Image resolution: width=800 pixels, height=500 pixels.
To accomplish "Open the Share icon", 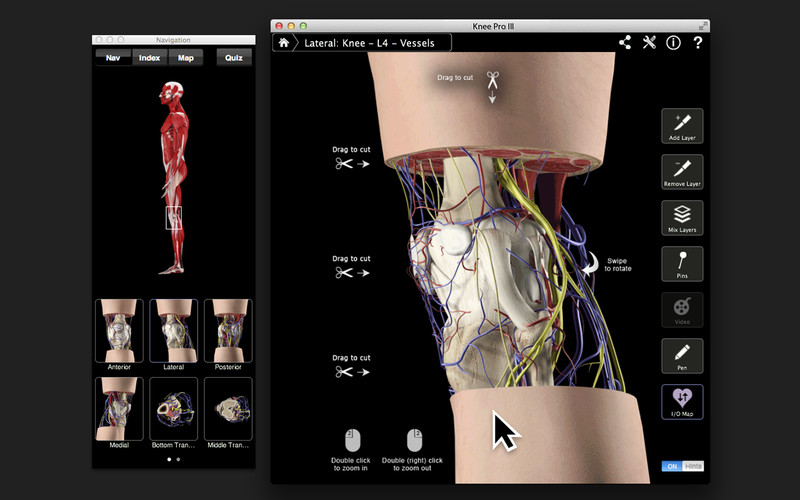I will tap(625, 42).
